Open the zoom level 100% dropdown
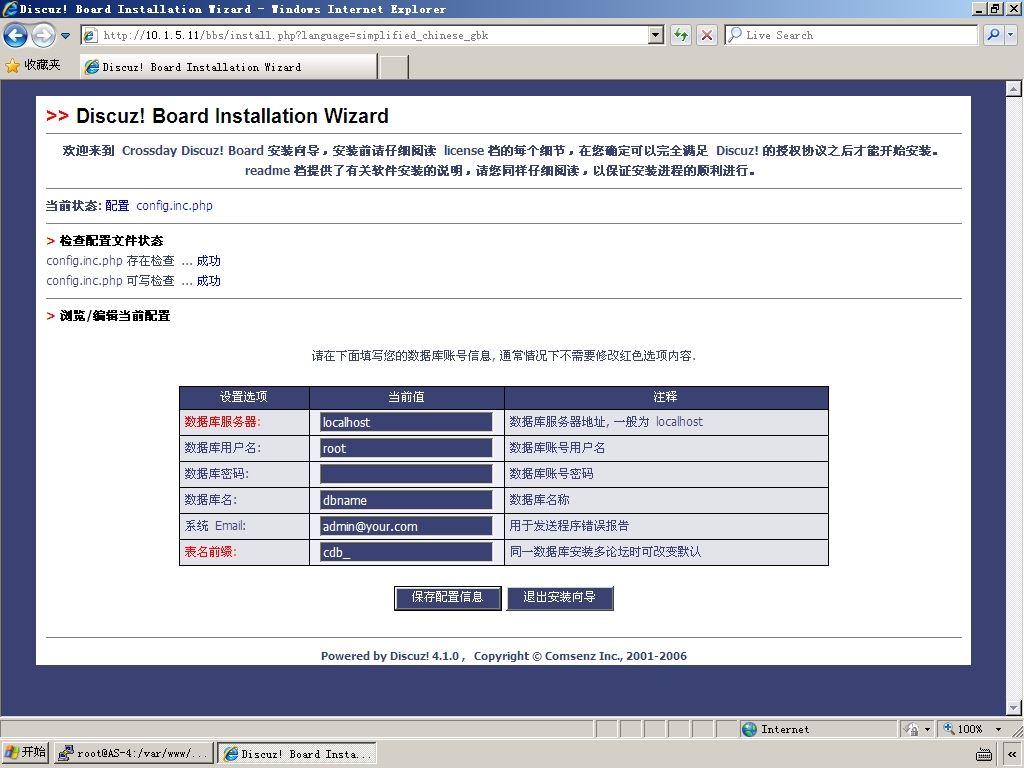The height and width of the screenshot is (768, 1024). [x=999, y=729]
